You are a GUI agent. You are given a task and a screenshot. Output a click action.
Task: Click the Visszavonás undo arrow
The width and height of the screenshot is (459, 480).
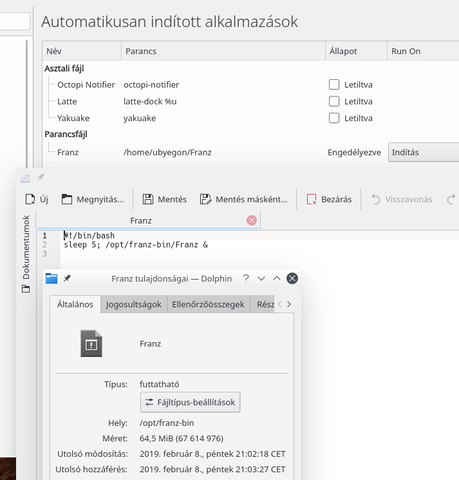tap(376, 199)
